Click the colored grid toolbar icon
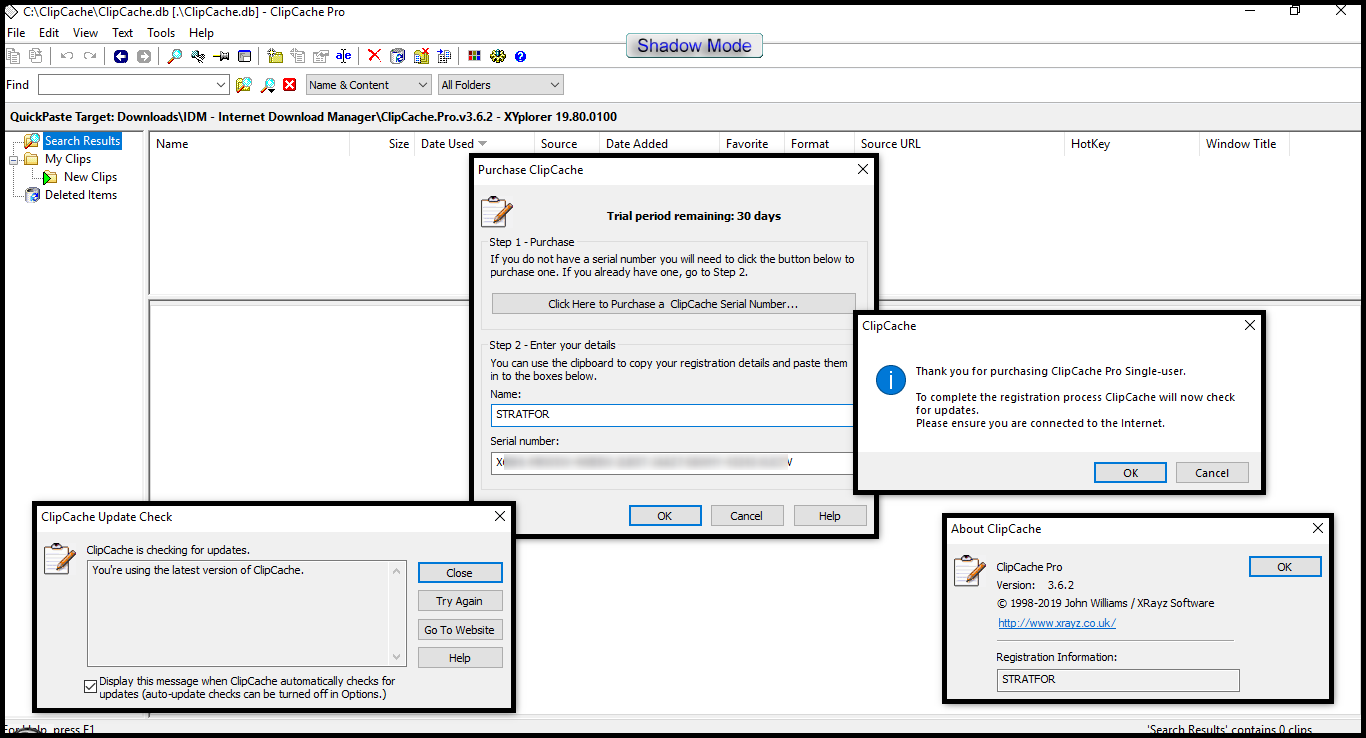 coord(475,57)
